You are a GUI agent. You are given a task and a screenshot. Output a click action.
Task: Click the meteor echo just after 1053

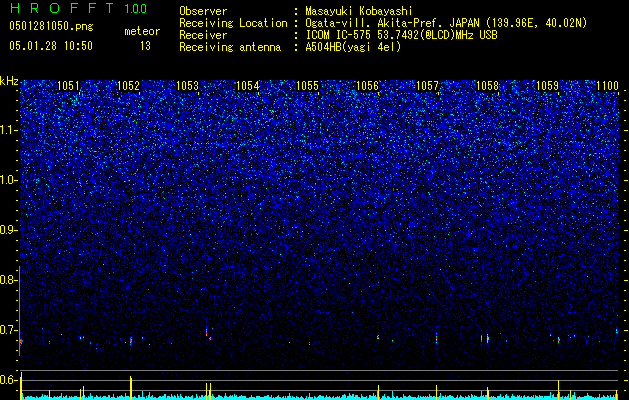point(207,334)
